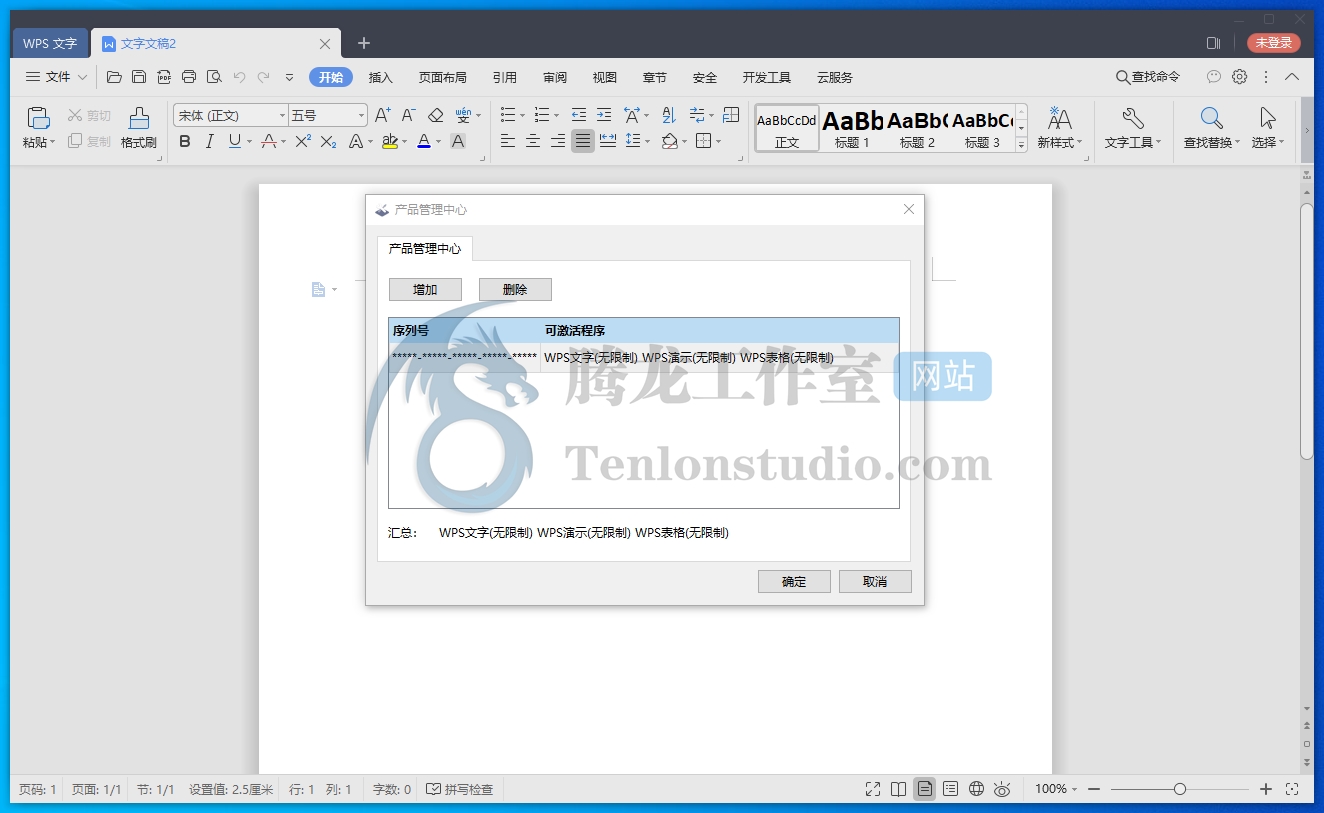This screenshot has width=1324, height=813.
Task: Confirm with 确定 button
Action: [x=794, y=582]
